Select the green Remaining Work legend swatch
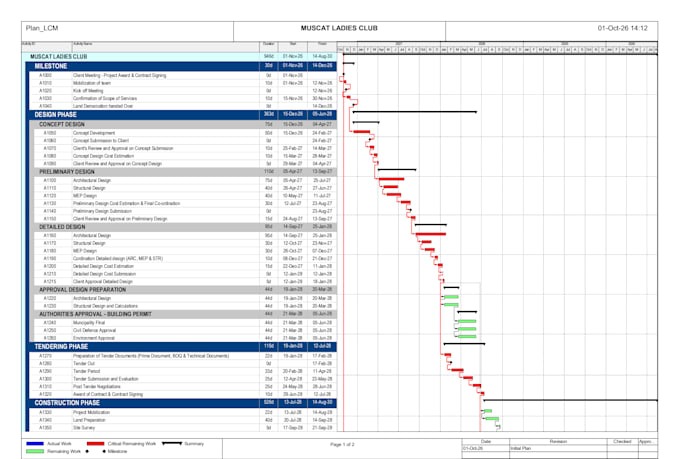Viewport: 680px width, 459px height. (x=35, y=451)
